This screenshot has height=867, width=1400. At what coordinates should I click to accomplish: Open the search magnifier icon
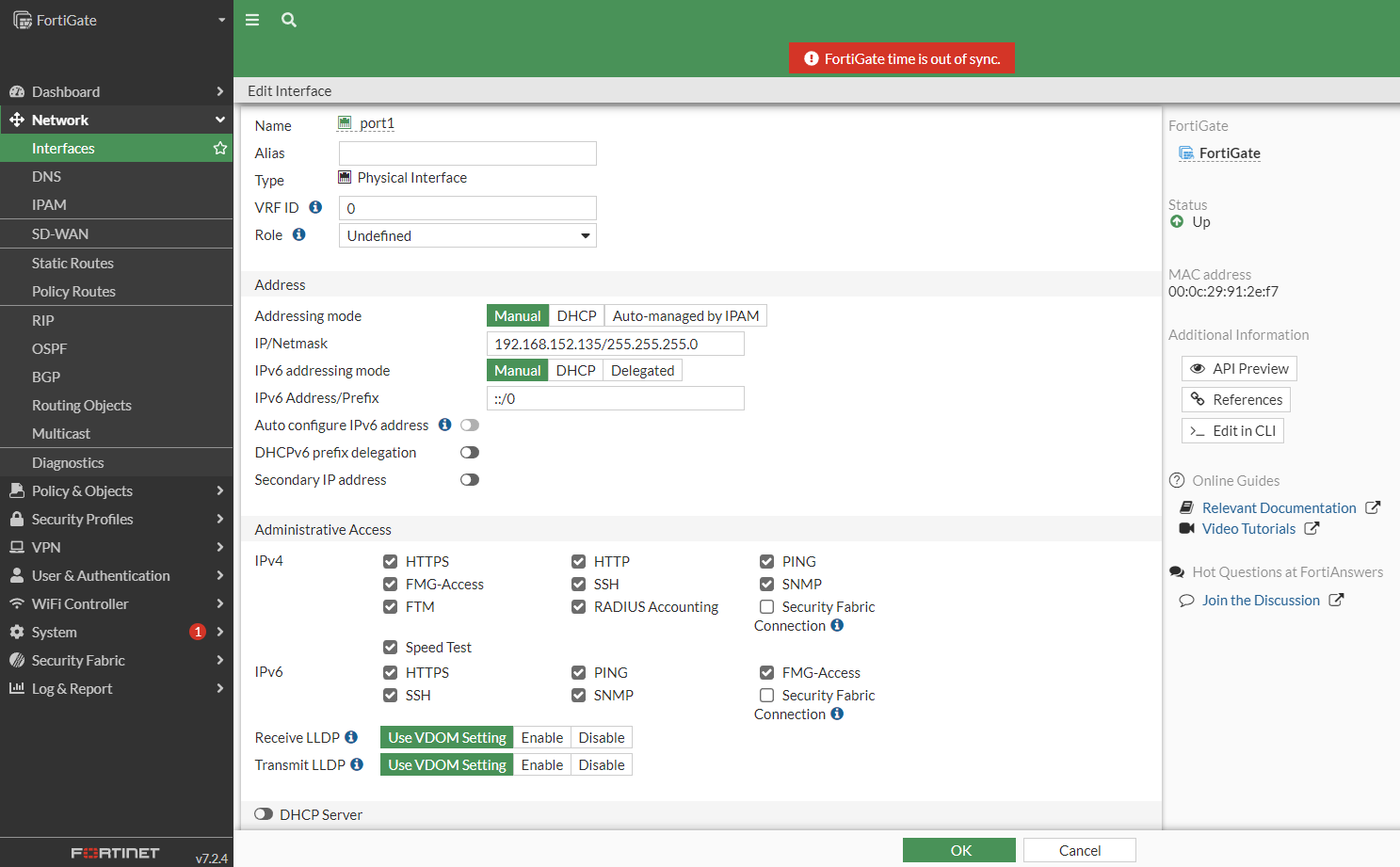[x=289, y=20]
